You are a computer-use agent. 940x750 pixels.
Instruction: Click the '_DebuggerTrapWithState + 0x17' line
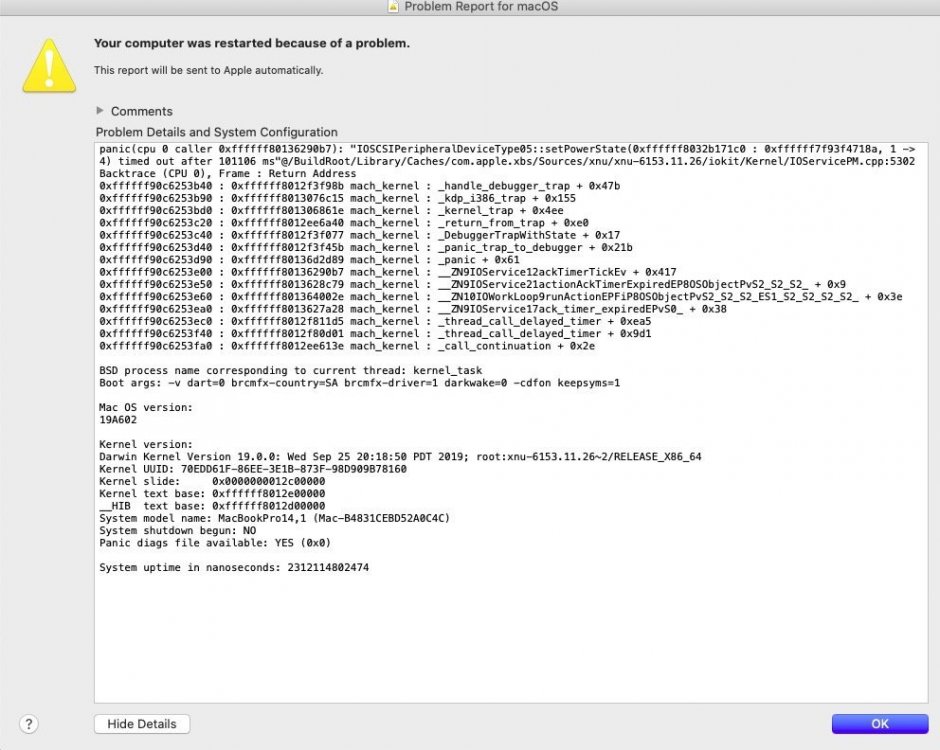[x=360, y=235]
